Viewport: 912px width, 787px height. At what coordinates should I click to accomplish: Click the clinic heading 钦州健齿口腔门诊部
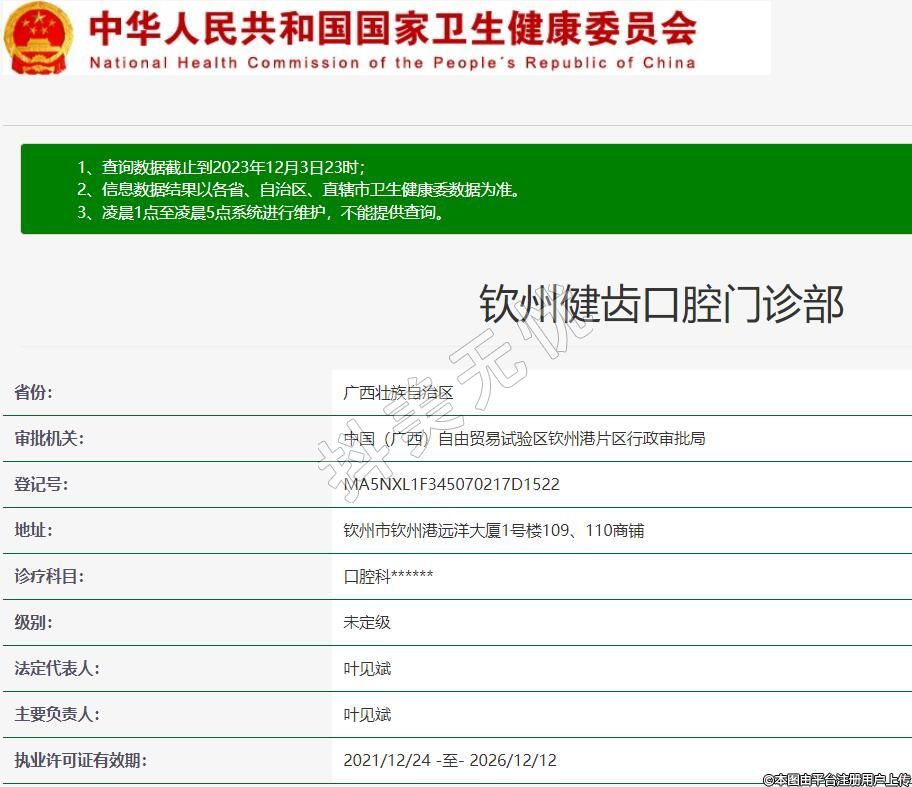click(661, 305)
